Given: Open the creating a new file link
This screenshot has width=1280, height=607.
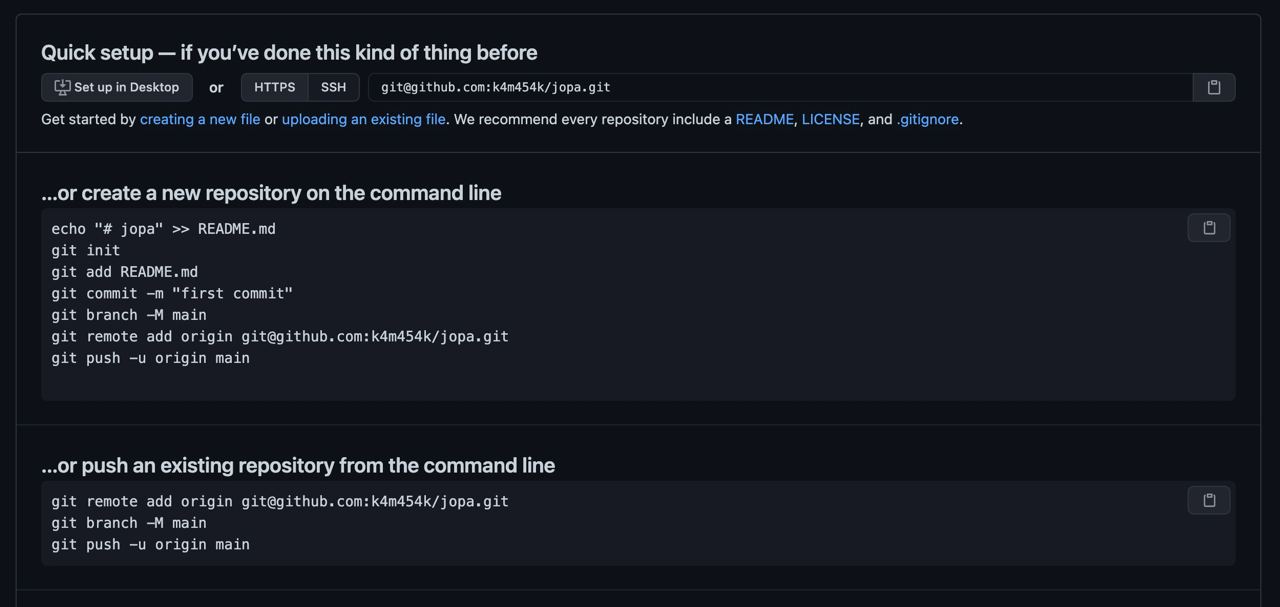Looking at the screenshot, I should 200,119.
